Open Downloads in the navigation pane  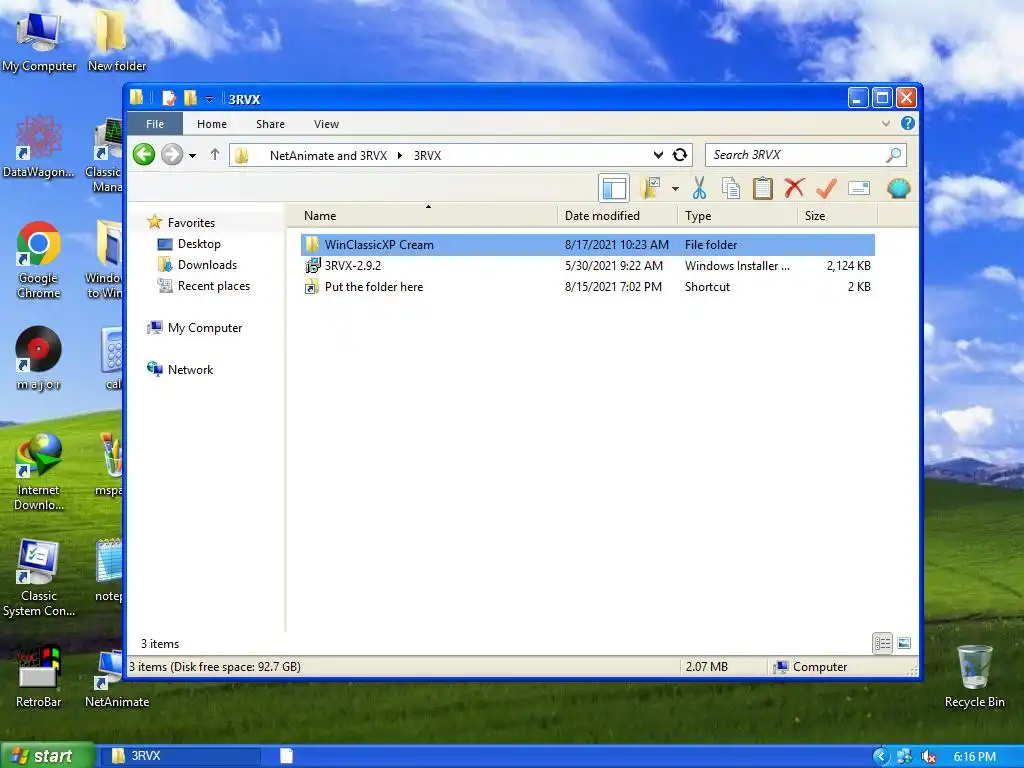[197, 264]
